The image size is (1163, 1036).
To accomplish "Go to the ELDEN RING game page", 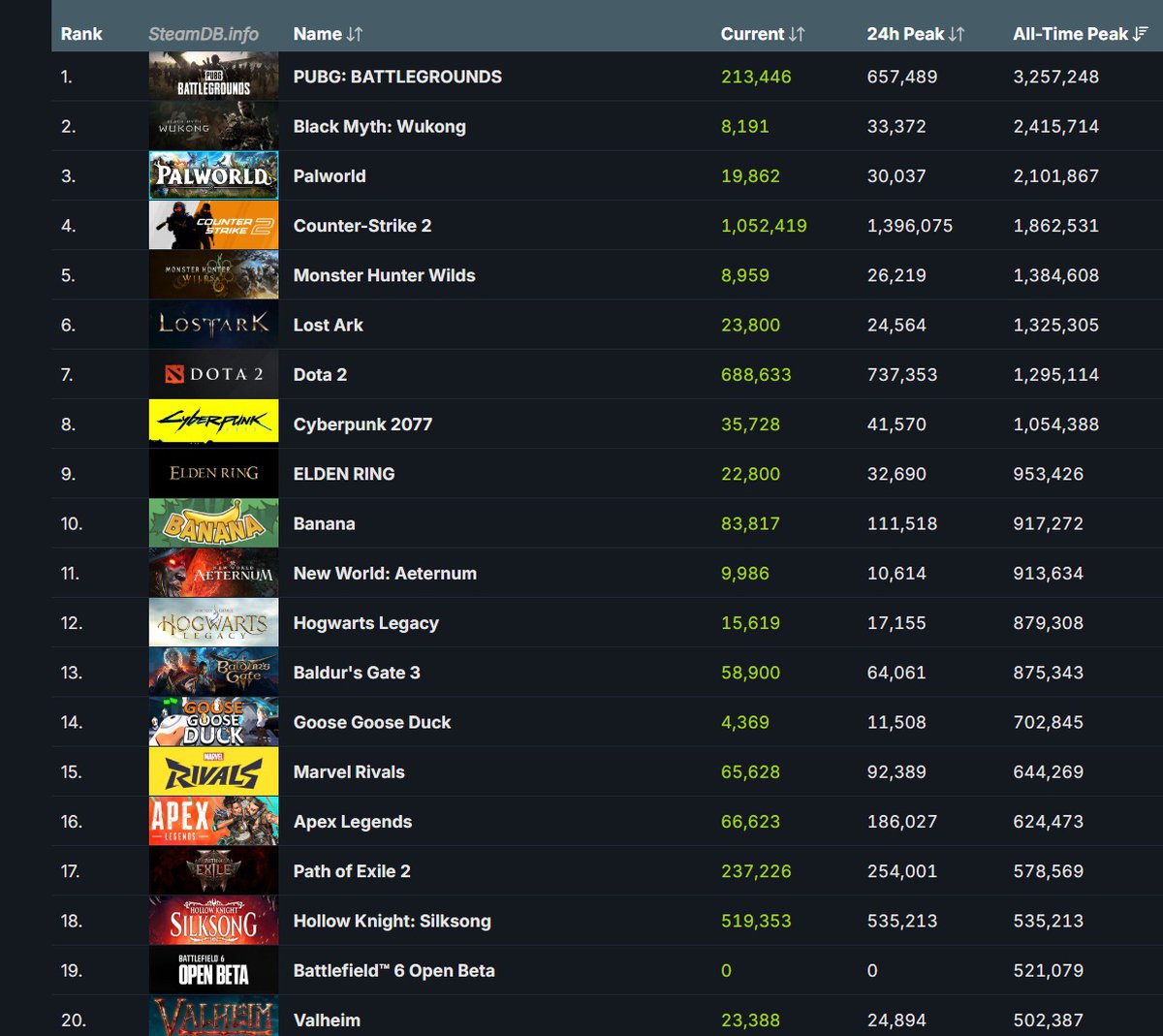I will click(344, 474).
